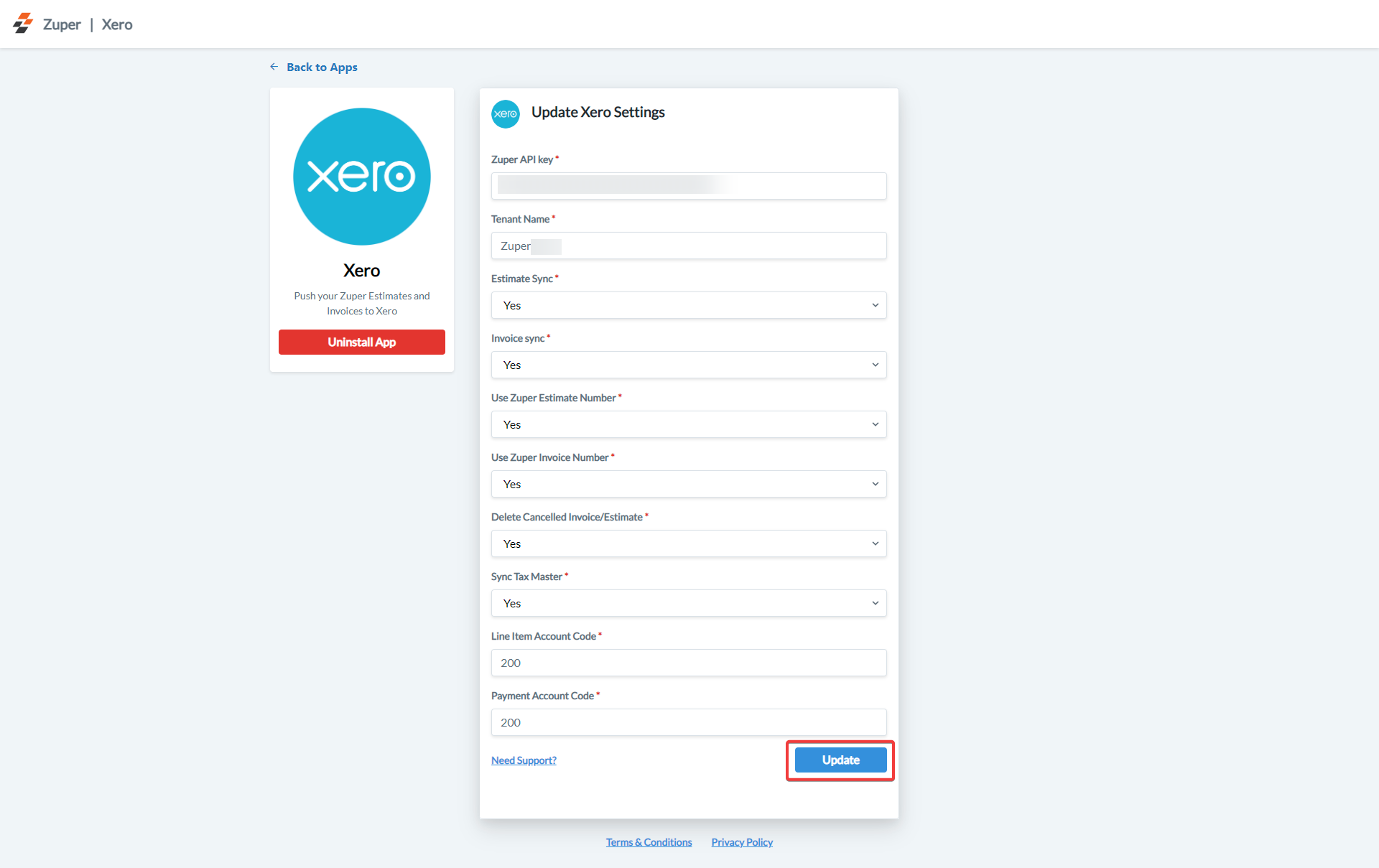Click the Payment Account Code field
This screenshot has width=1379, height=868.
[688, 722]
